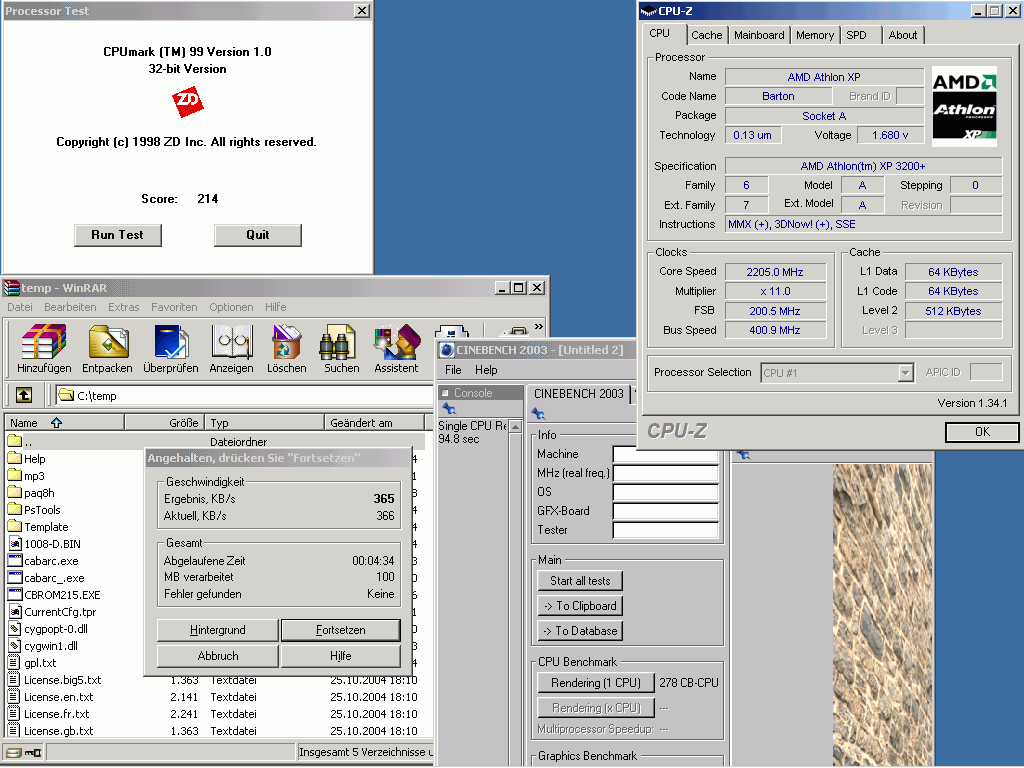Click the 2205.0 MHz Core Speed value

pyautogui.click(x=775, y=272)
